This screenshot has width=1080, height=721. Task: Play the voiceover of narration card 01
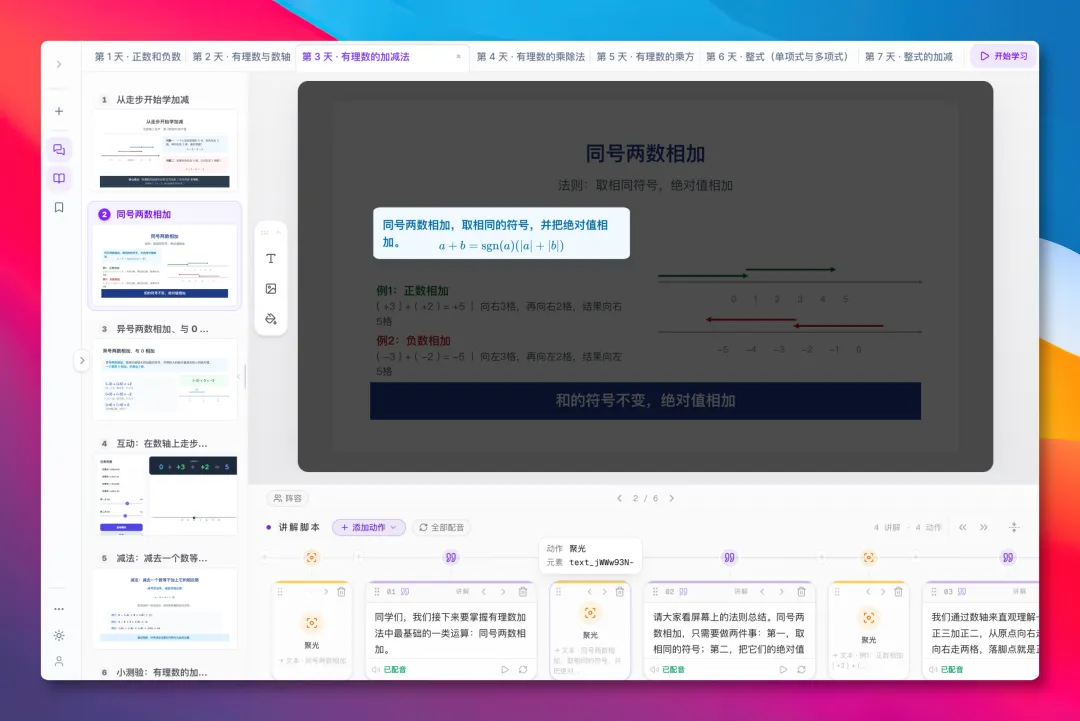(505, 669)
